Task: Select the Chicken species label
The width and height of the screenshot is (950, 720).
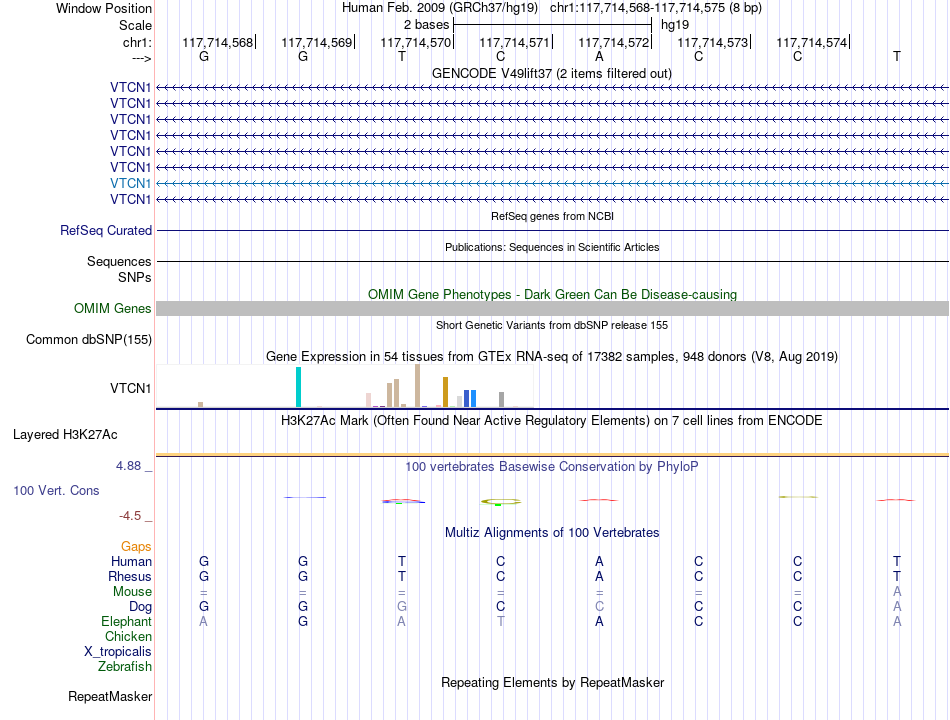Action: coord(128,636)
